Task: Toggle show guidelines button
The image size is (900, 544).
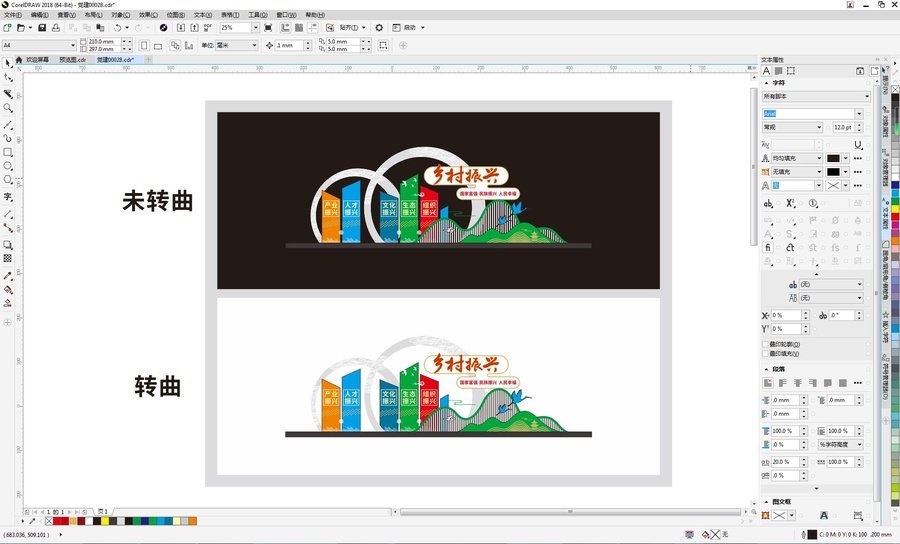Action: [x=313, y=28]
